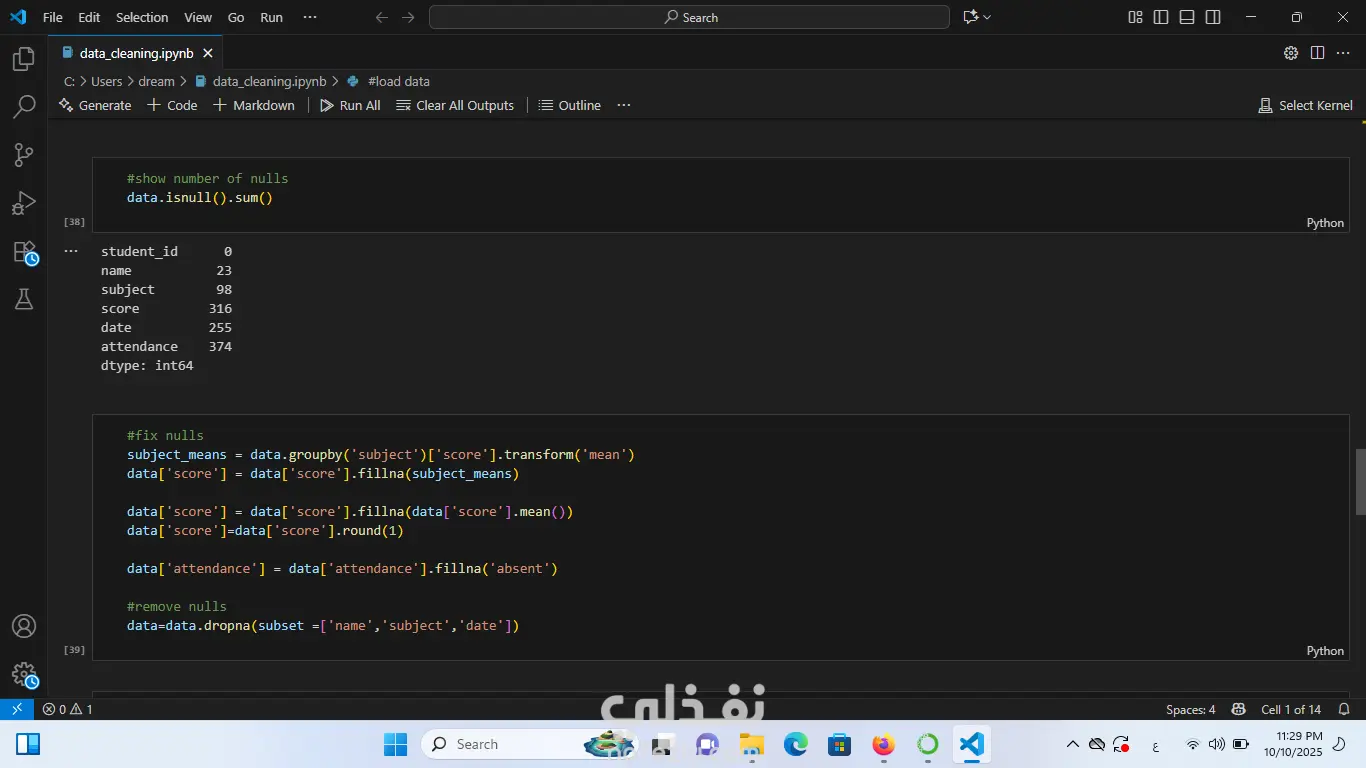Click the VS Code logo in the title bar
This screenshot has height=768, width=1366.
[x=18, y=17]
